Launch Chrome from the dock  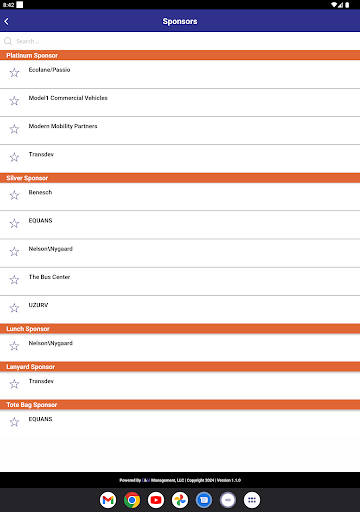pyautogui.click(x=132, y=500)
